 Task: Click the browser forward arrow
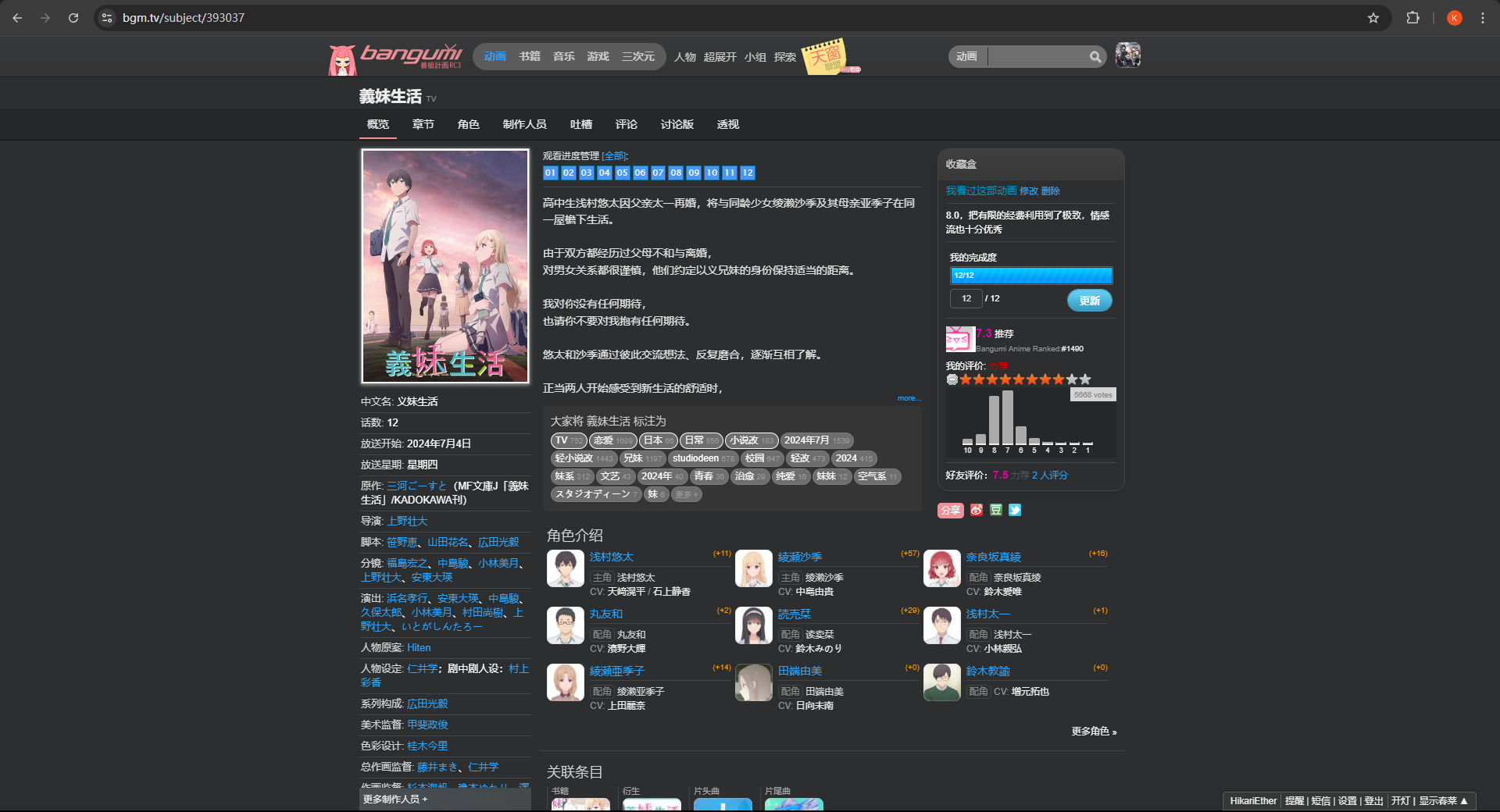click(x=45, y=17)
